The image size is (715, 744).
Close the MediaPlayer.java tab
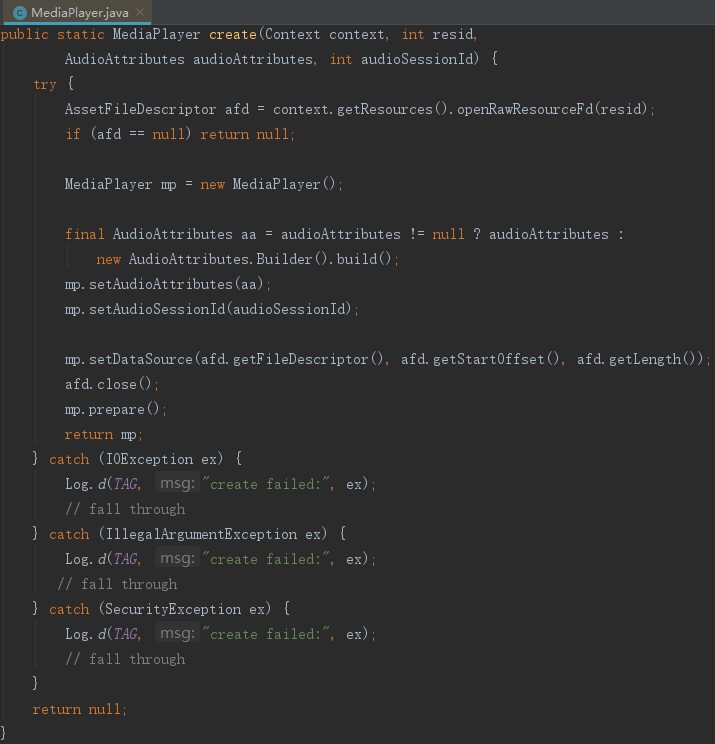click(x=140, y=12)
